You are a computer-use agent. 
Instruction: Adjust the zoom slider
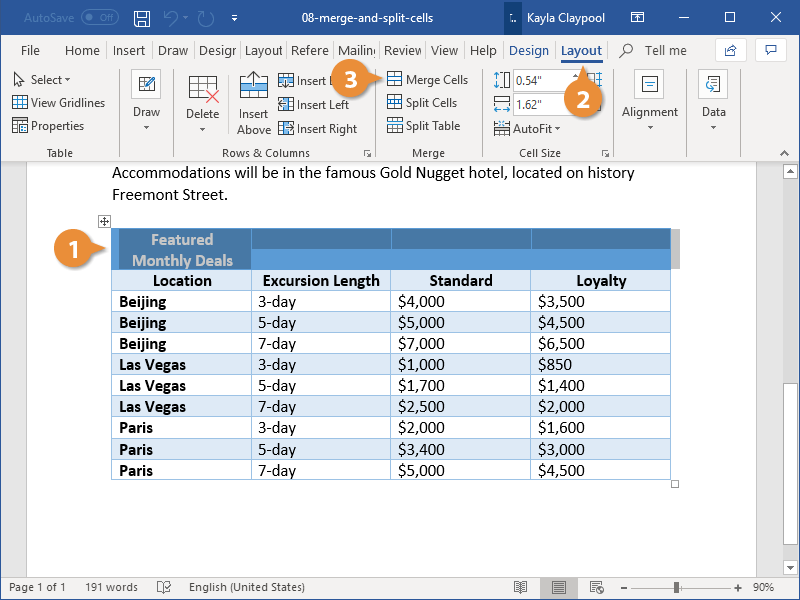click(678, 587)
